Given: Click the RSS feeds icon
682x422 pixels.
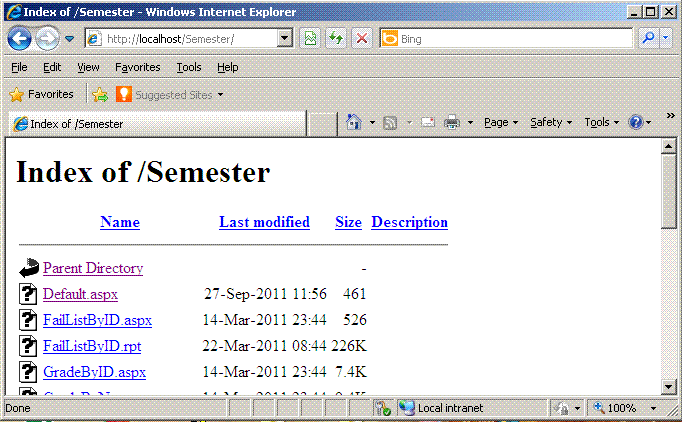Looking at the screenshot, I should click(390, 123).
